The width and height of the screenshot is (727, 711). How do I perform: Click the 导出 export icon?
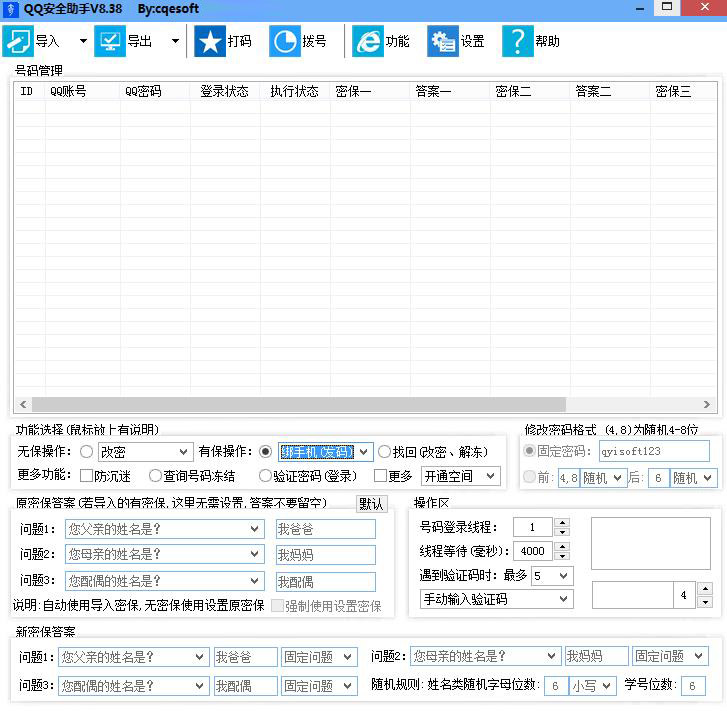(x=110, y=41)
